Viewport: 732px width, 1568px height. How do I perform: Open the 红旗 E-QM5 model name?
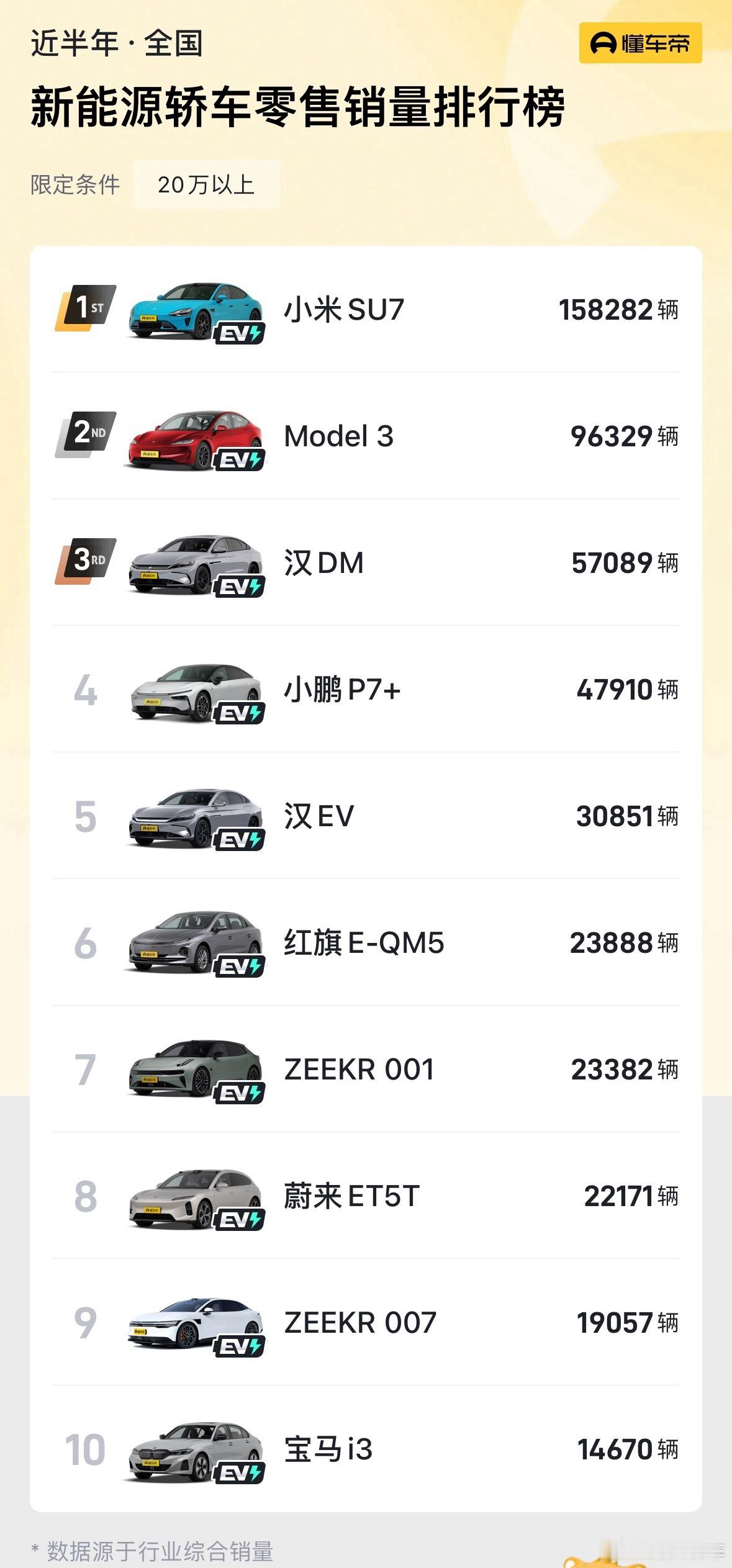point(364,942)
